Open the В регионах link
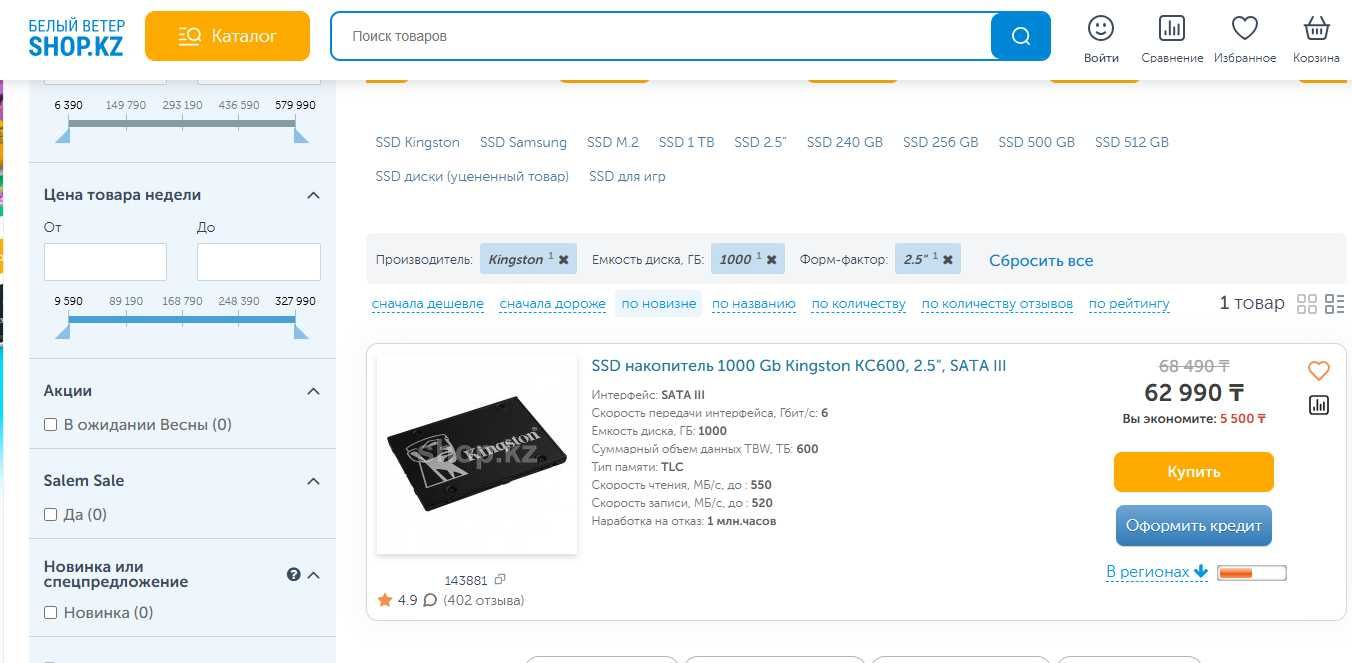1352x663 pixels. pyautogui.click(x=1148, y=572)
